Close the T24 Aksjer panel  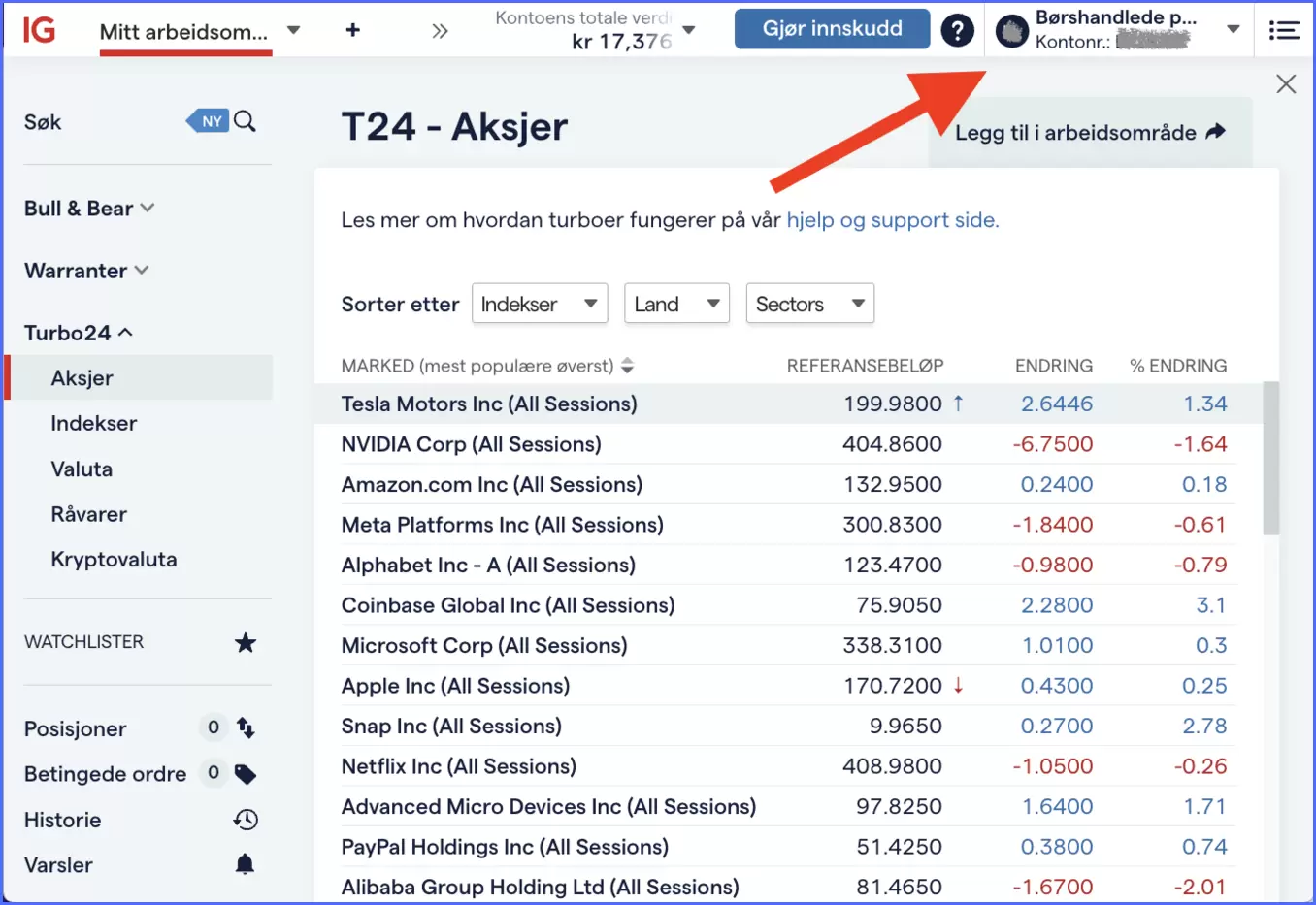coord(1286,84)
